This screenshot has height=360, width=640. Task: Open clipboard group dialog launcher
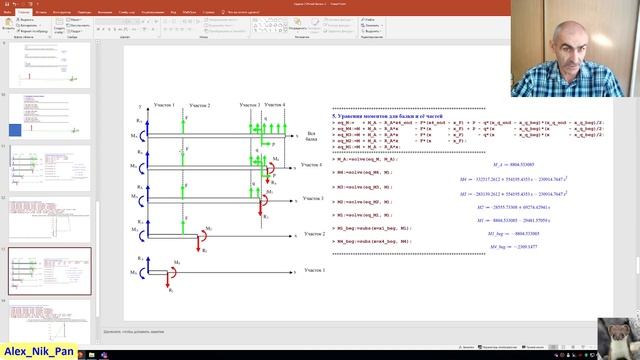(x=49, y=37)
